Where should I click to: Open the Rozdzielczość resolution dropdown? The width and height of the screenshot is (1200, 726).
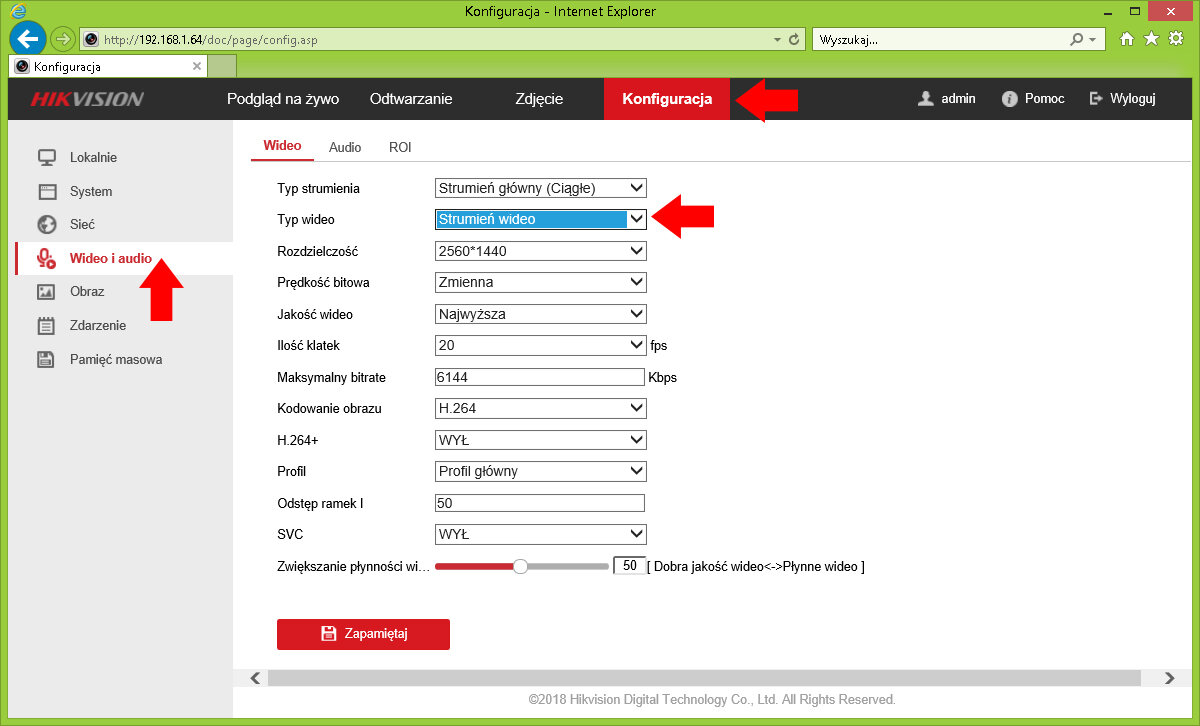point(541,251)
